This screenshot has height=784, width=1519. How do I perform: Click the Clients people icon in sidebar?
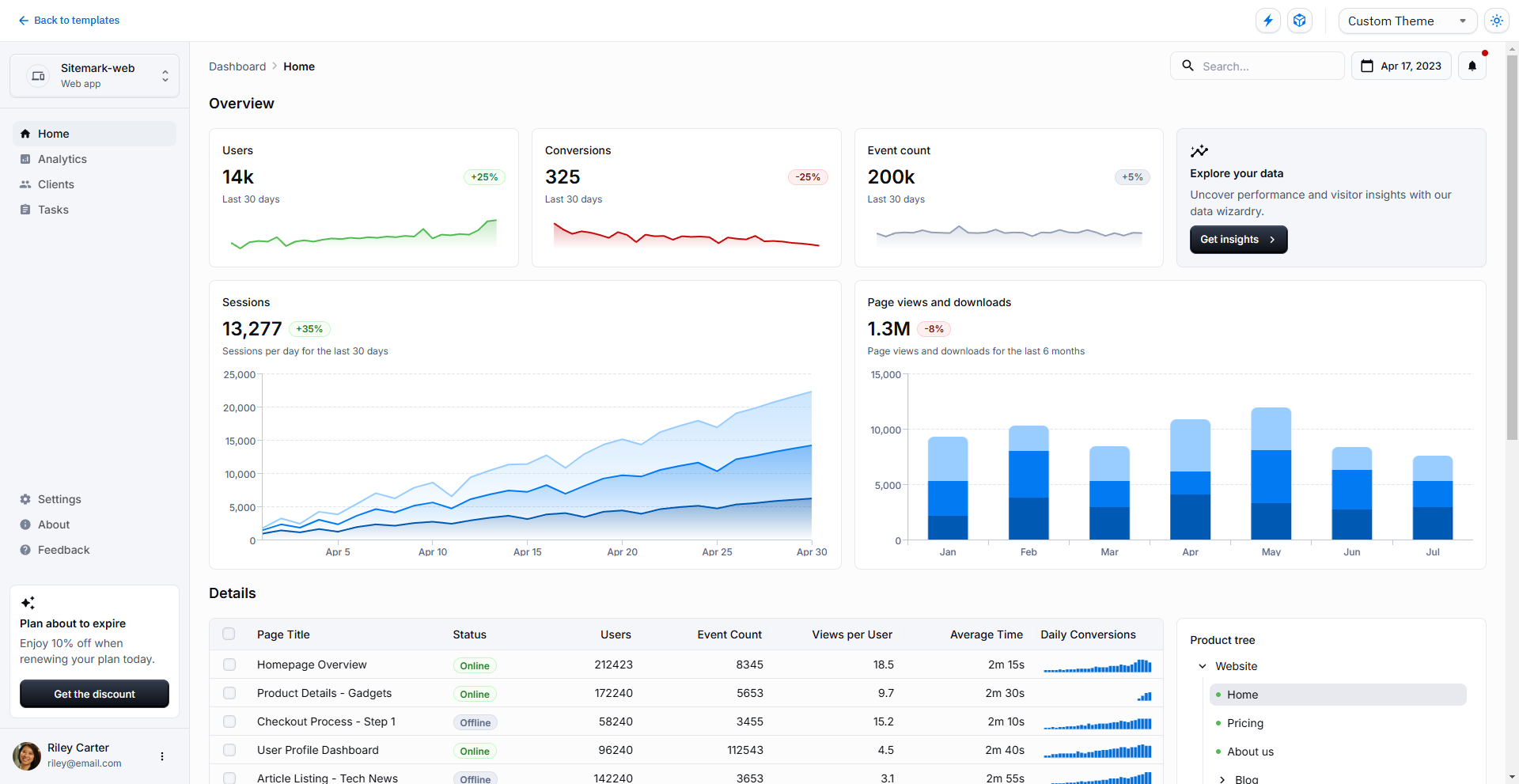pos(25,184)
